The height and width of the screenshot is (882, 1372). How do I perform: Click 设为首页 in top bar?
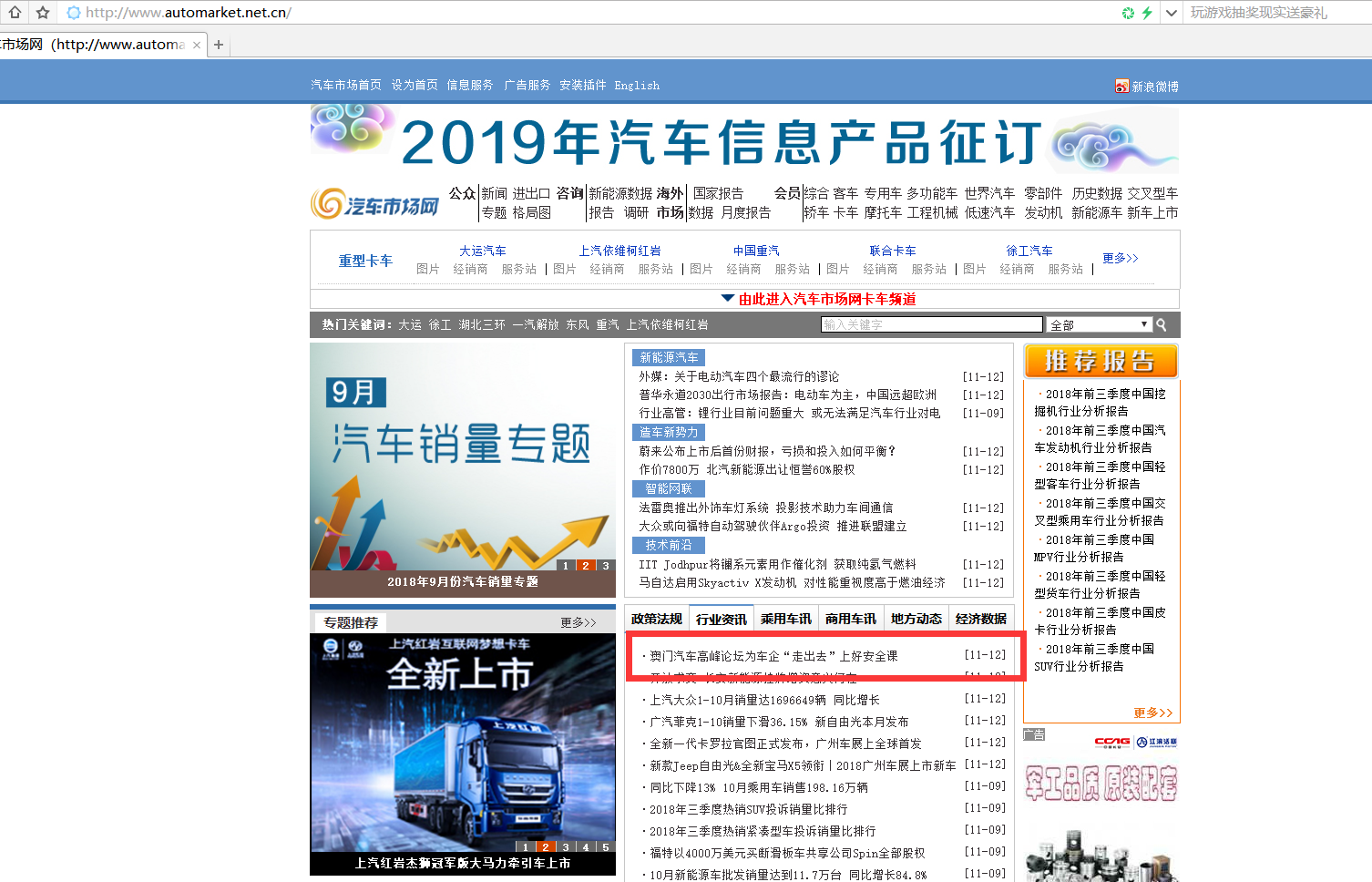click(x=415, y=85)
